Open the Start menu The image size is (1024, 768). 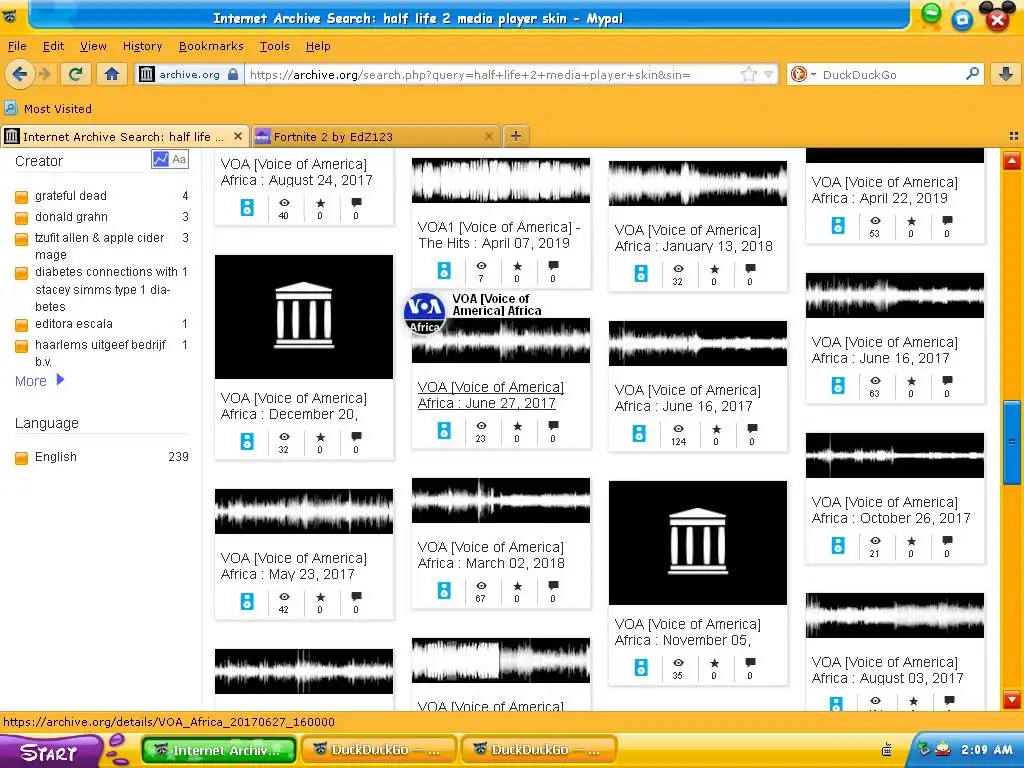pos(50,751)
